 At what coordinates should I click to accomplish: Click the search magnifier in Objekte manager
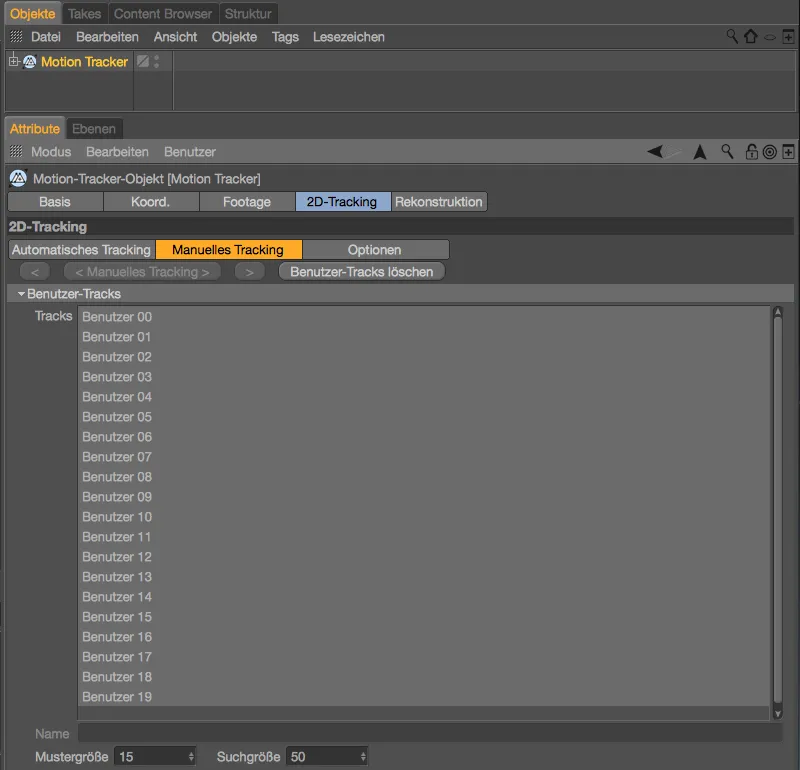coord(733,37)
